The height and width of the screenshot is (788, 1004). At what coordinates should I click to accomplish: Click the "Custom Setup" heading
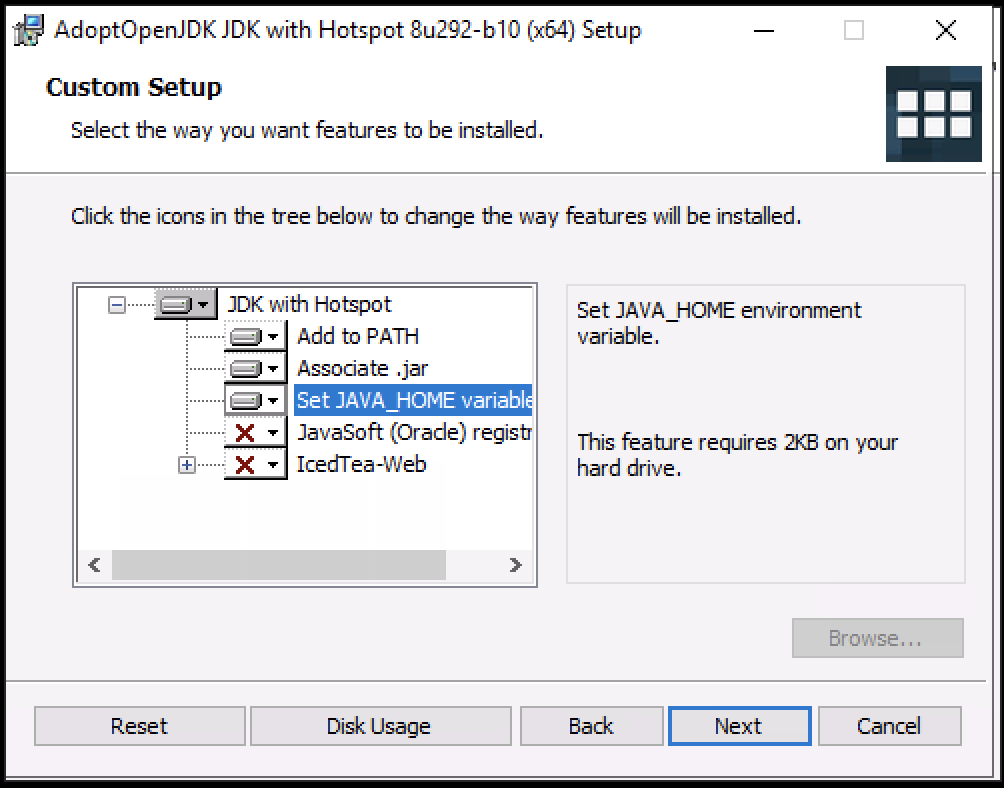pyautogui.click(x=134, y=87)
